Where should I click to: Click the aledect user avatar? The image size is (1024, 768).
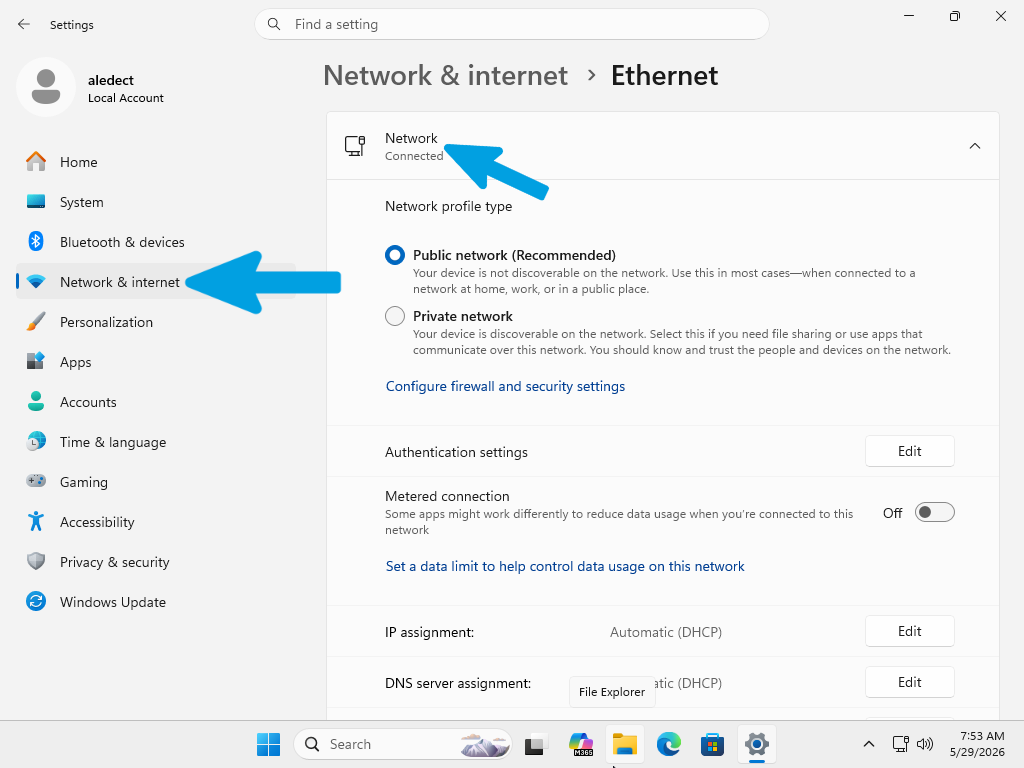46,87
